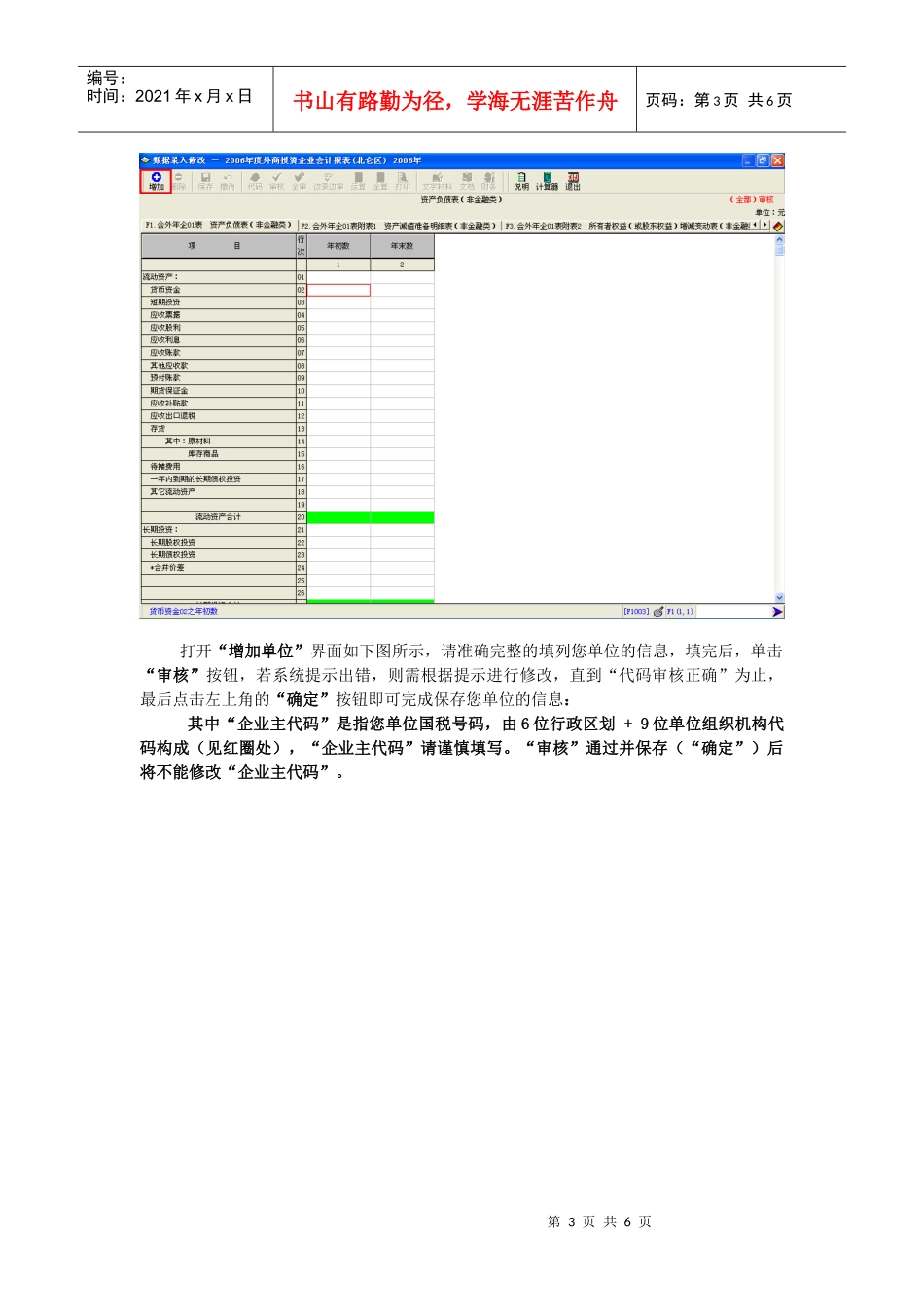Click the 打印 (Print) toolbar icon
924x1307 pixels.
(x=403, y=181)
